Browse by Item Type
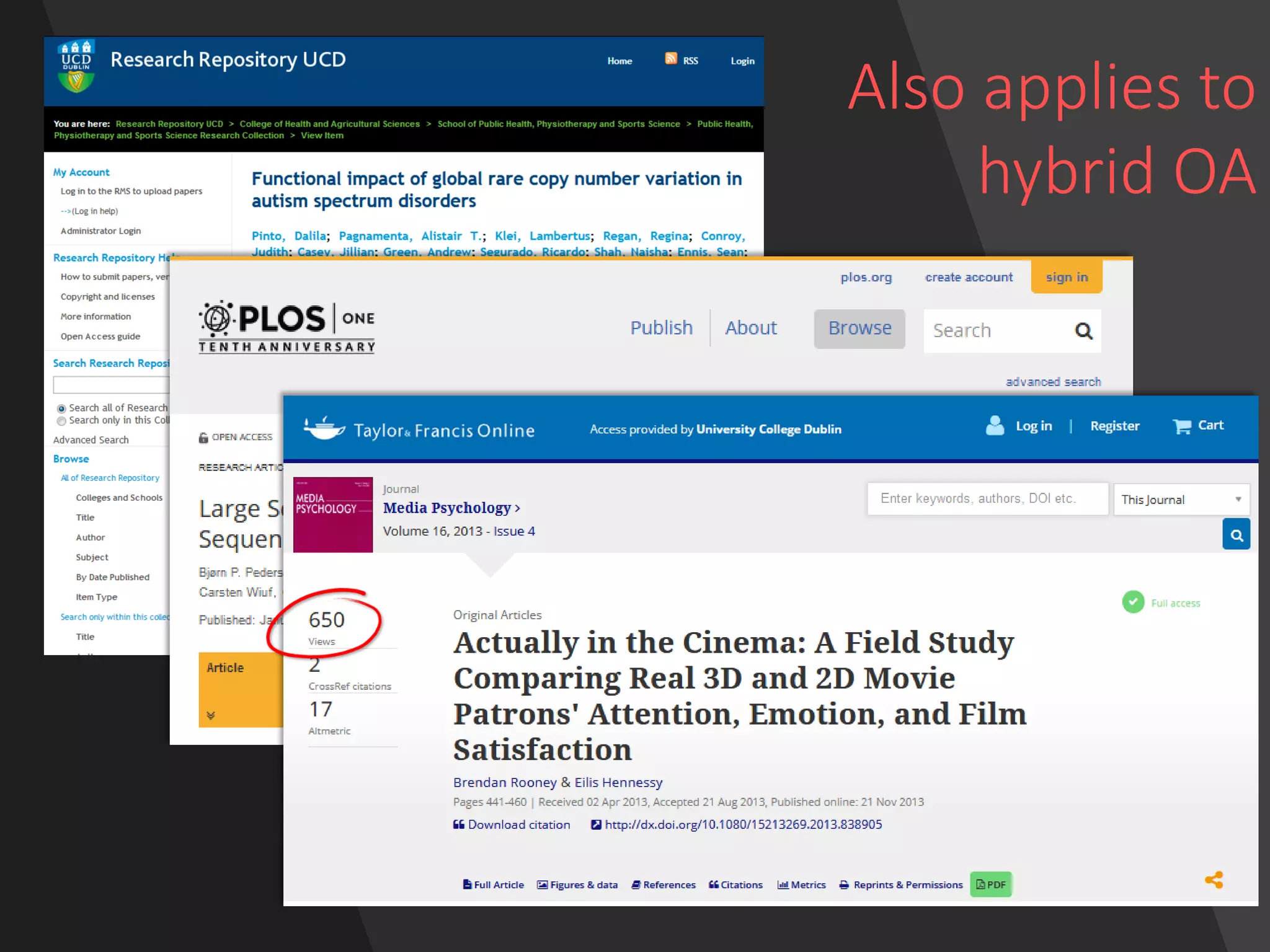This screenshot has height=952, width=1270. click(96, 597)
